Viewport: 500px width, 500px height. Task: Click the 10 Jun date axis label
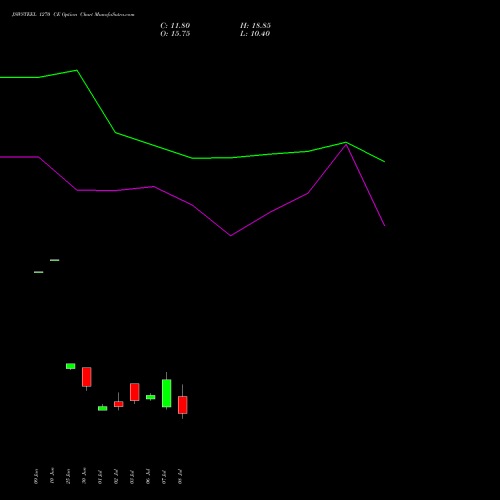pyautogui.click(x=52, y=476)
